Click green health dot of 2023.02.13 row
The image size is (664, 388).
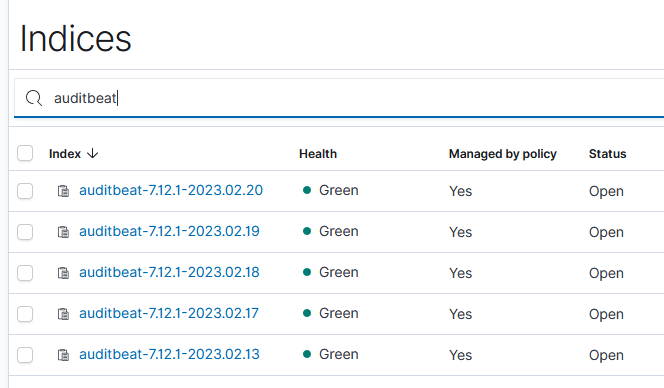point(307,354)
